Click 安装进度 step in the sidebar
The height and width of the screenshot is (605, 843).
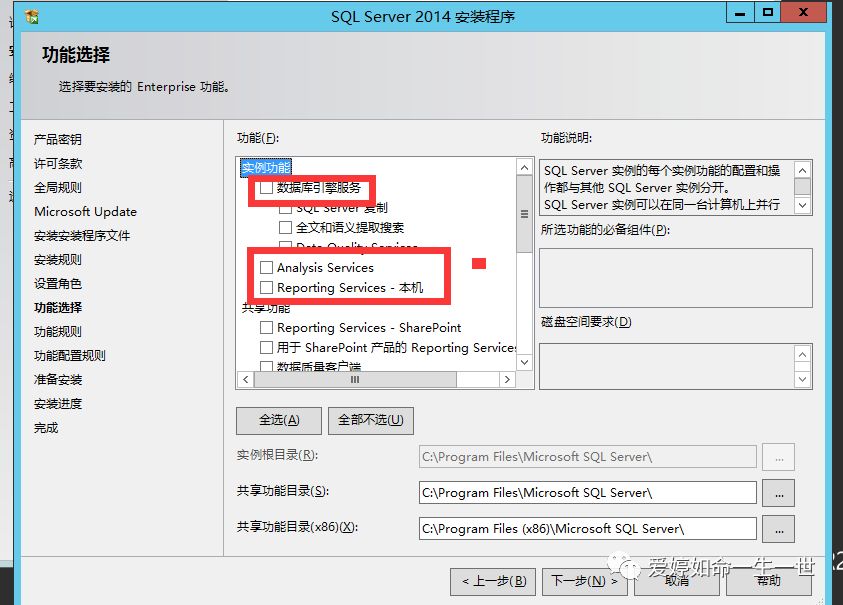(58, 403)
